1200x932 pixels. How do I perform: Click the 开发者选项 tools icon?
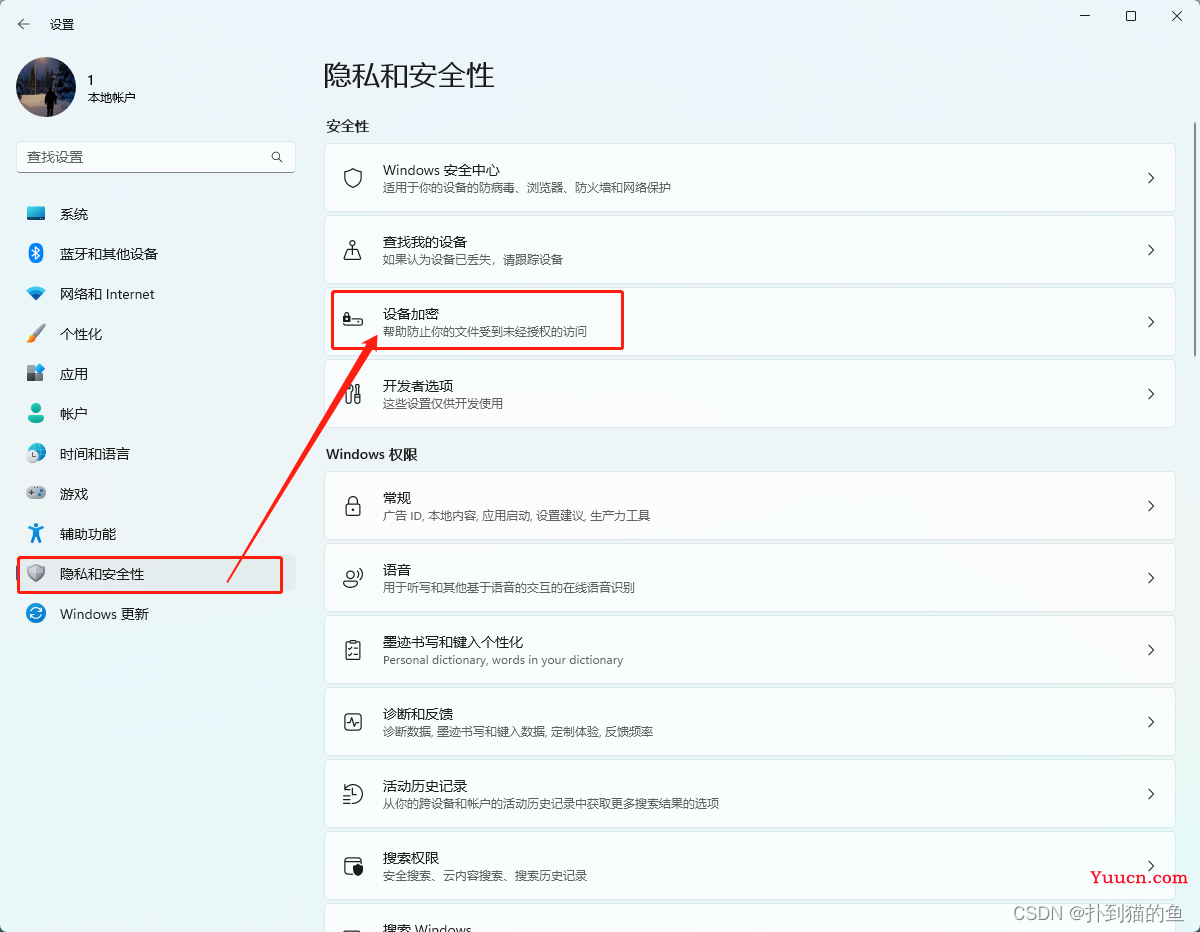click(353, 394)
